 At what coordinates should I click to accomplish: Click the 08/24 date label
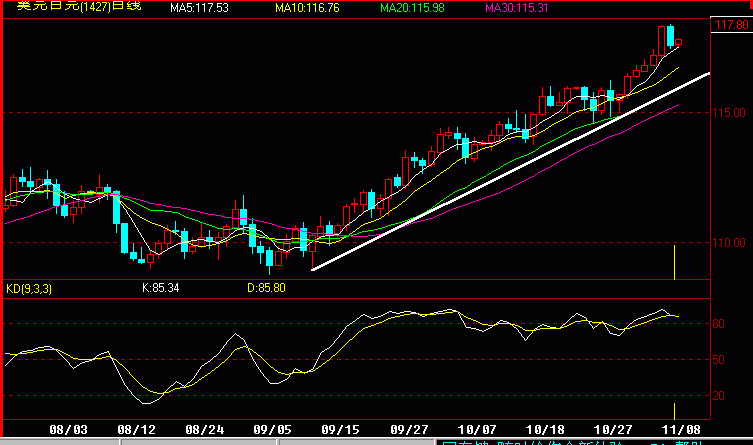[205, 430]
